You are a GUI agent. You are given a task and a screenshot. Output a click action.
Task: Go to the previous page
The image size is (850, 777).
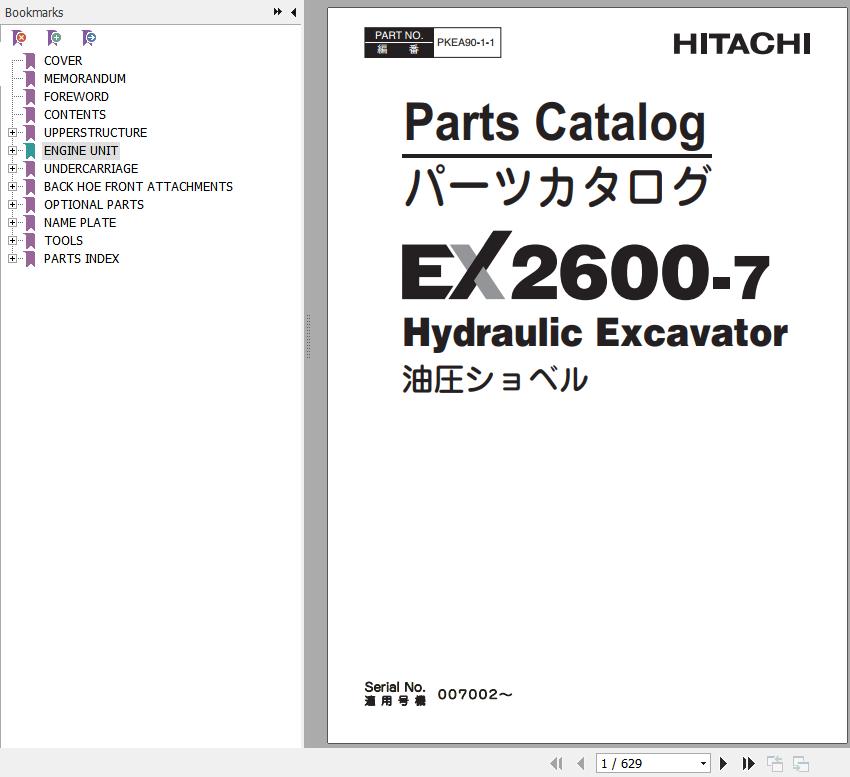[x=581, y=763]
